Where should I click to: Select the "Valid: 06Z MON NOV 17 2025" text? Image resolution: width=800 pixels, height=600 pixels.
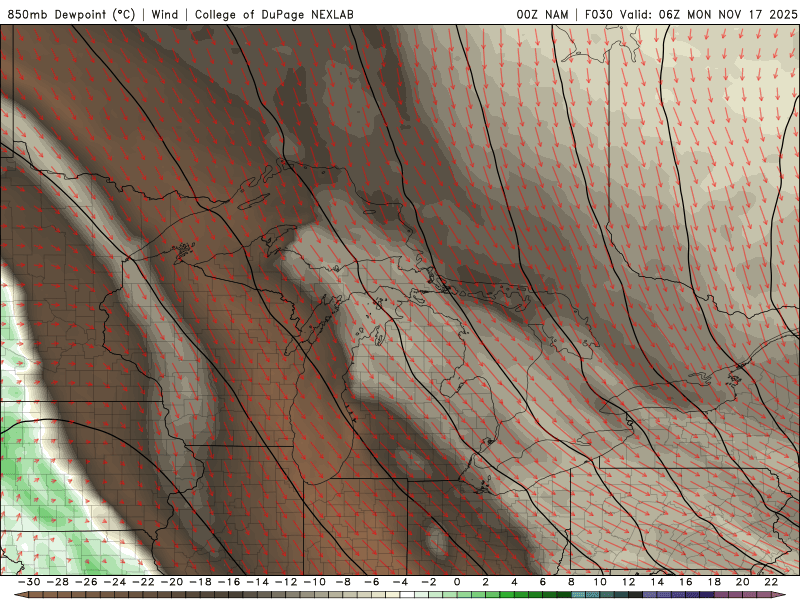coord(708,14)
